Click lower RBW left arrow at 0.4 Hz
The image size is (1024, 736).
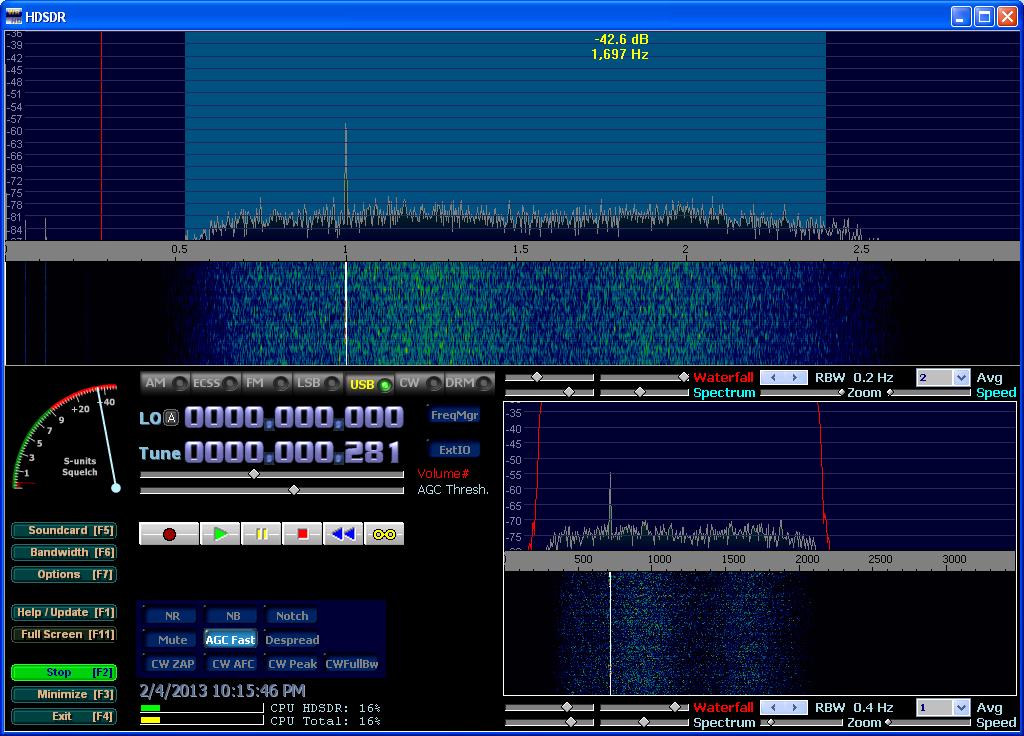773,708
